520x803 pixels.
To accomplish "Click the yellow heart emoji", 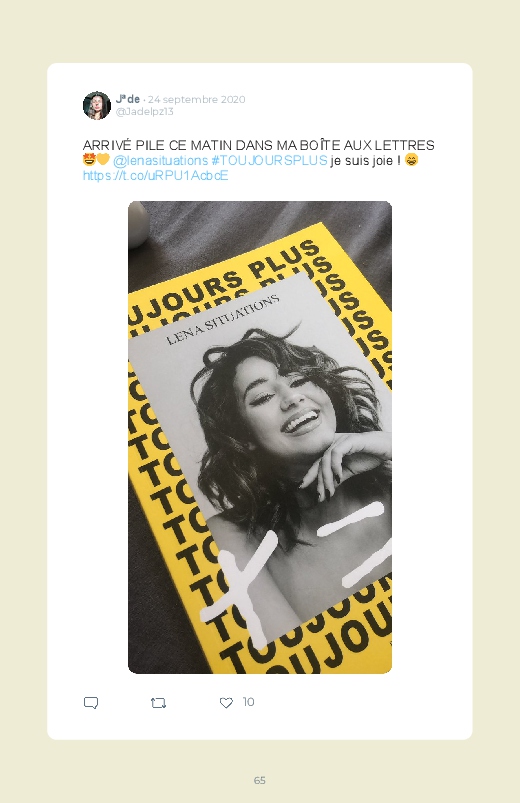I will (x=103, y=160).
